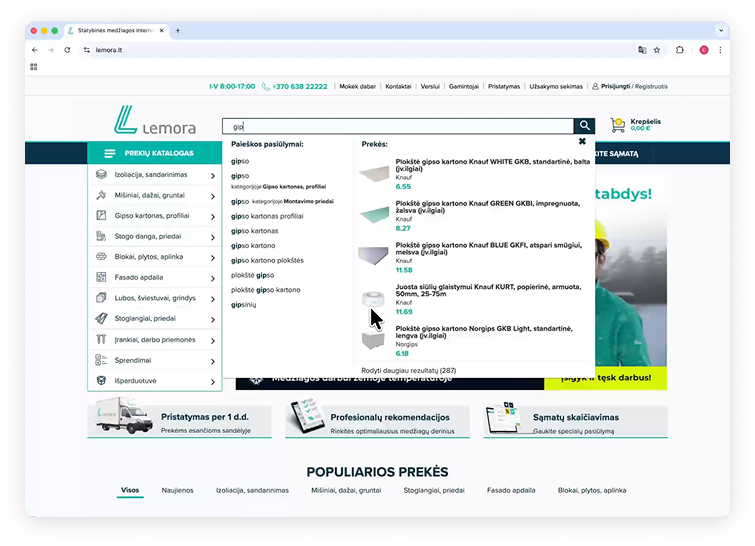Viewport: 755px width, 546px height.
Task: Choose suggestion 'gipso kartono plokštės'
Action: click(x=267, y=260)
